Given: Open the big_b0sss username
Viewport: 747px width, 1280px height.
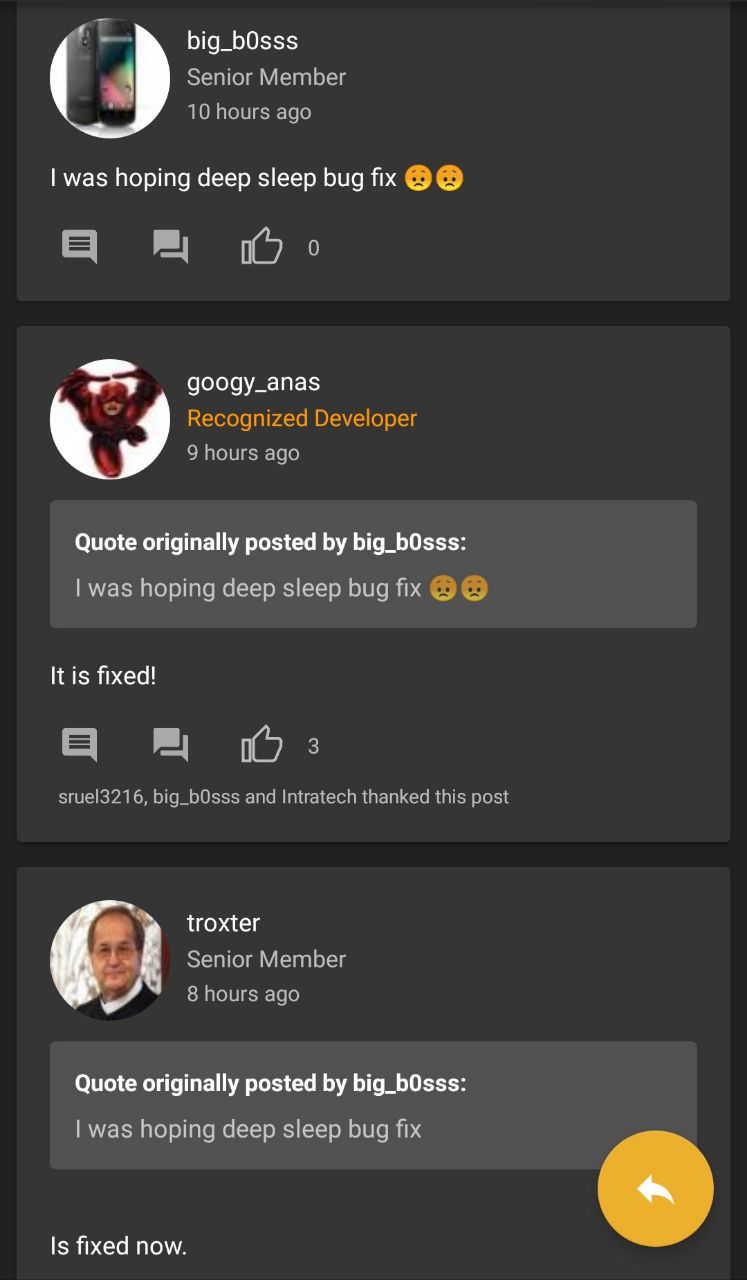Looking at the screenshot, I should (242, 41).
